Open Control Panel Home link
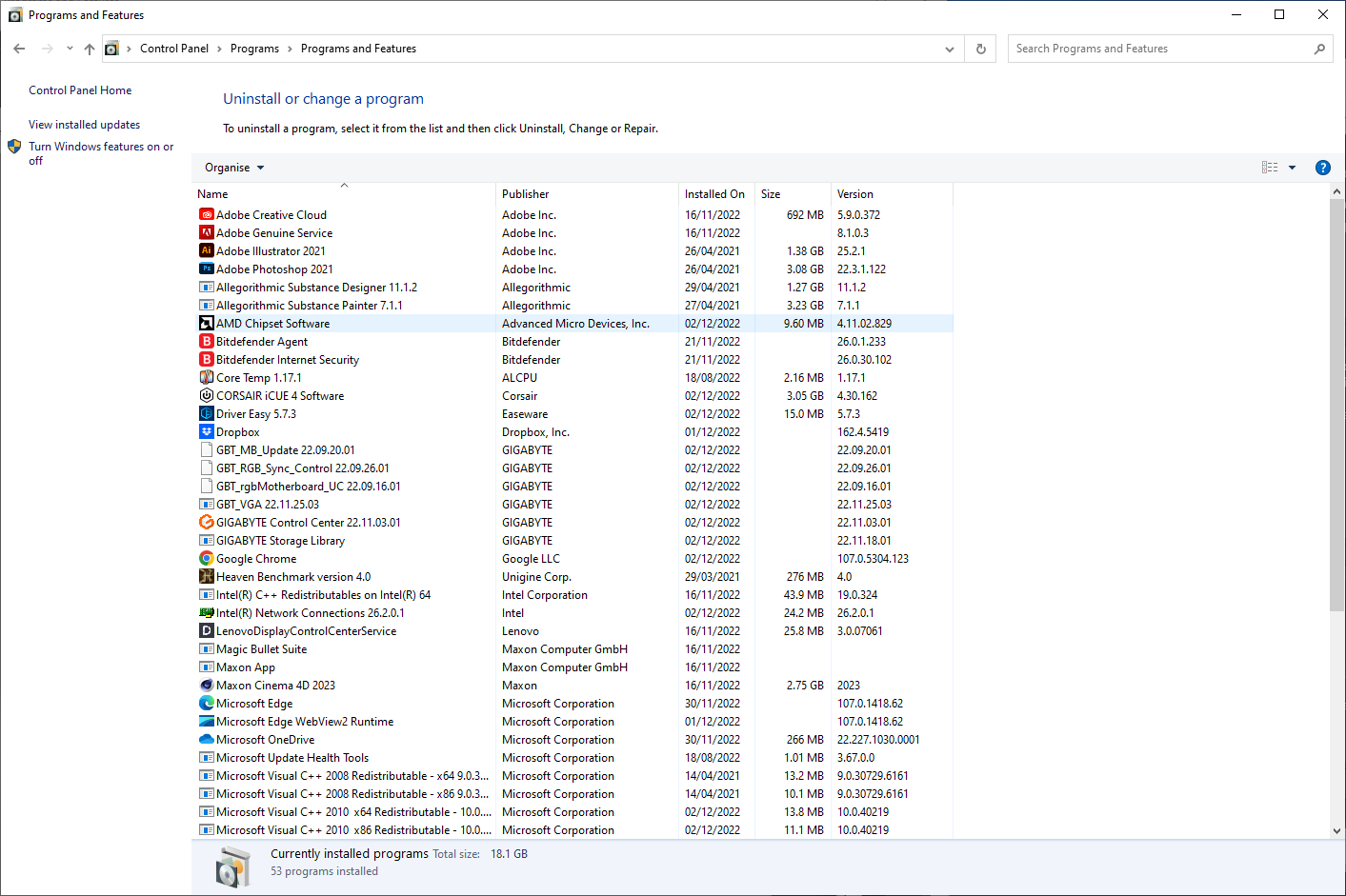 [x=80, y=90]
